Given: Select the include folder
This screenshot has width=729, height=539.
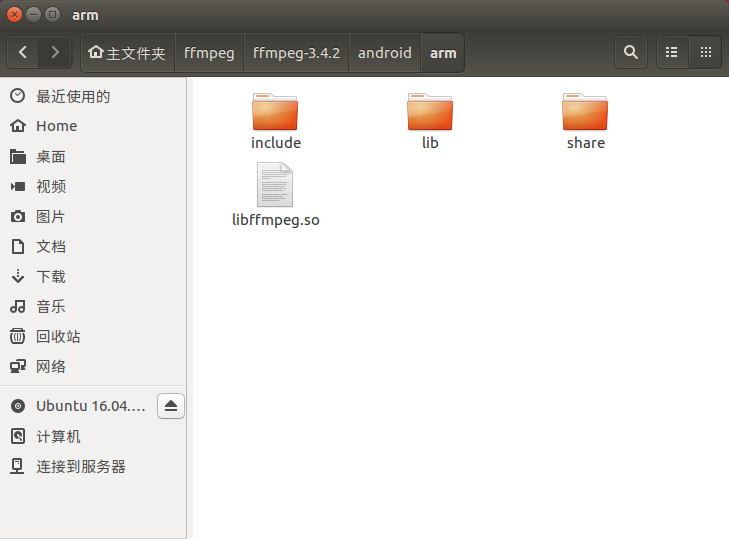Looking at the screenshot, I should (x=276, y=122).
